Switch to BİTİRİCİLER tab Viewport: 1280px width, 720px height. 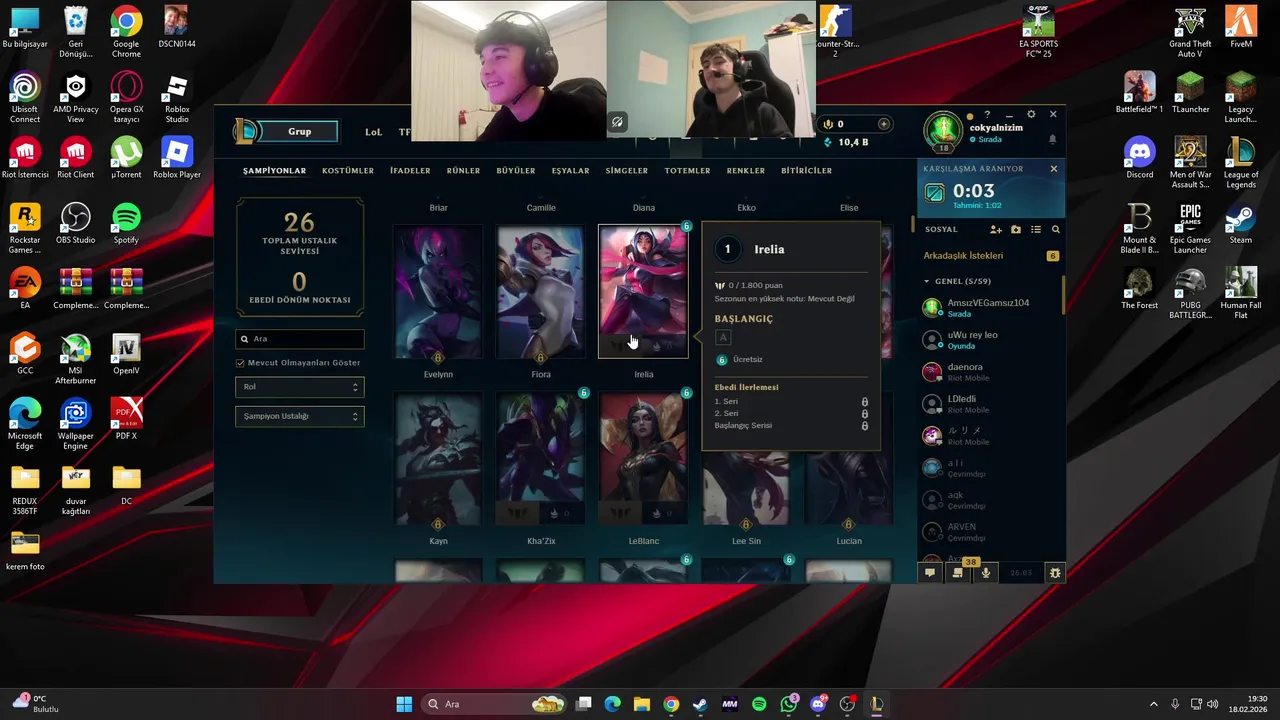(x=806, y=171)
